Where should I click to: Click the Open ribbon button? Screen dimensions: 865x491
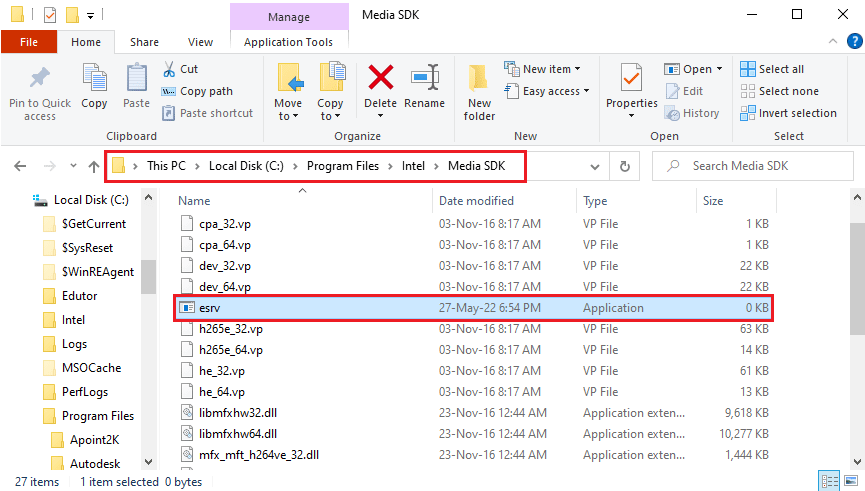(688, 69)
